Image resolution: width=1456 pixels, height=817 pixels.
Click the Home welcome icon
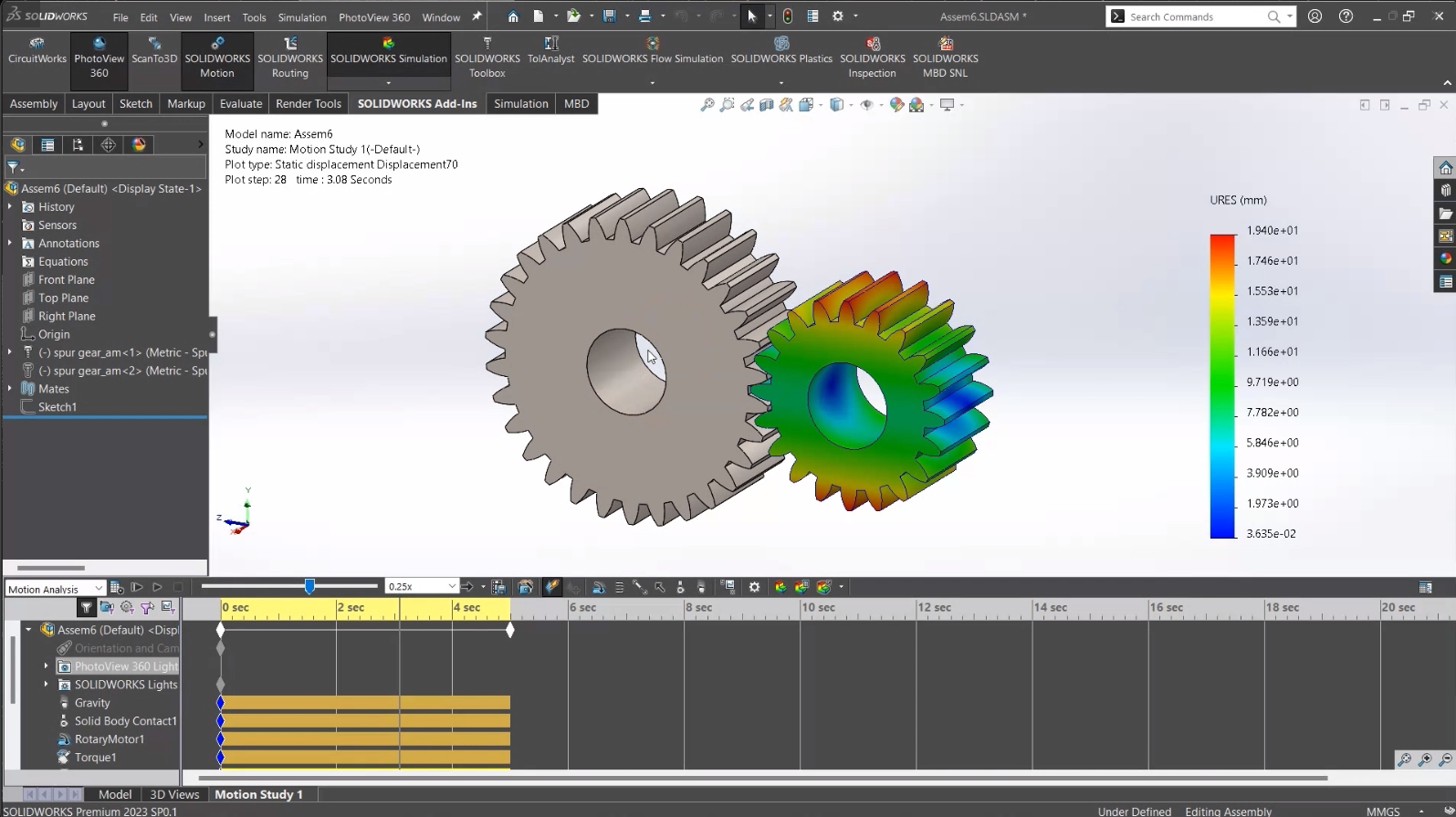point(513,16)
